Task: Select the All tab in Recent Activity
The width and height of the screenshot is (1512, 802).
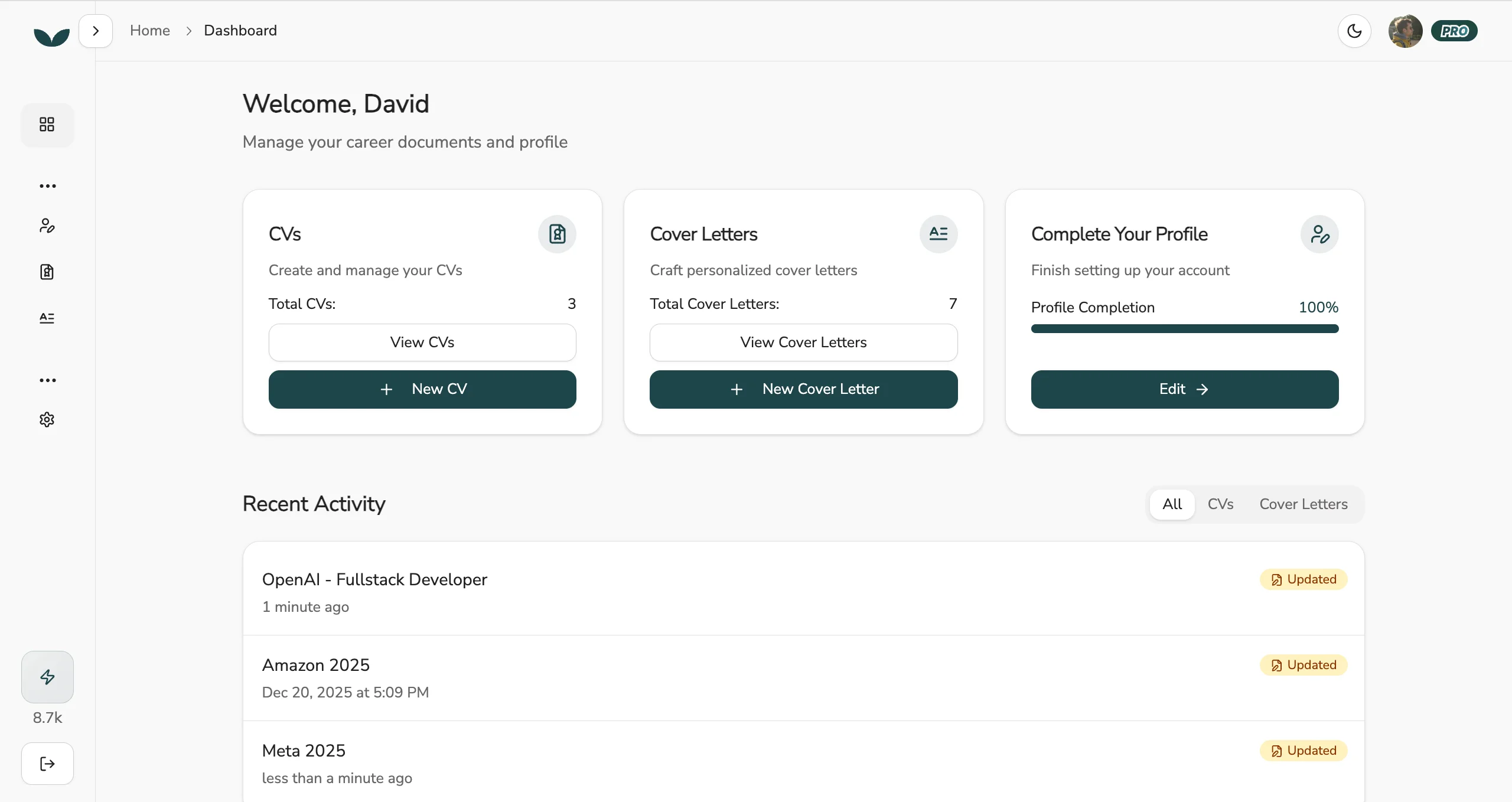Action: [x=1172, y=504]
